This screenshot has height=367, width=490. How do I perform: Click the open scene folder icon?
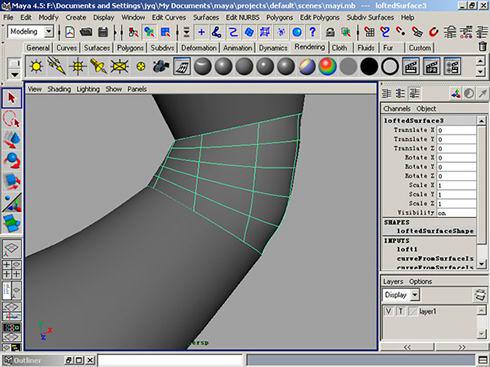(x=86, y=32)
